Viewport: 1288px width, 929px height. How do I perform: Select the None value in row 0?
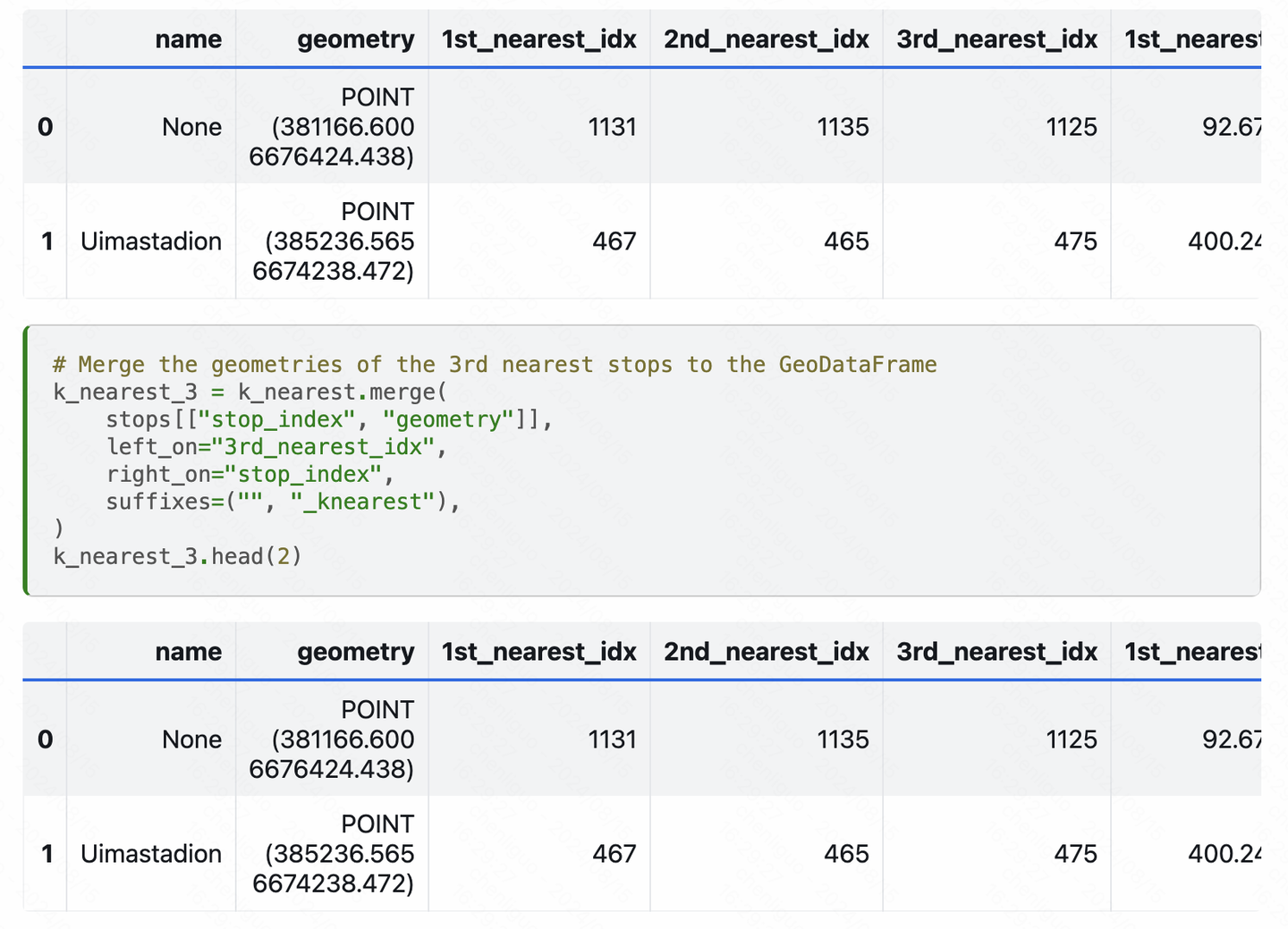pyautogui.click(x=191, y=126)
